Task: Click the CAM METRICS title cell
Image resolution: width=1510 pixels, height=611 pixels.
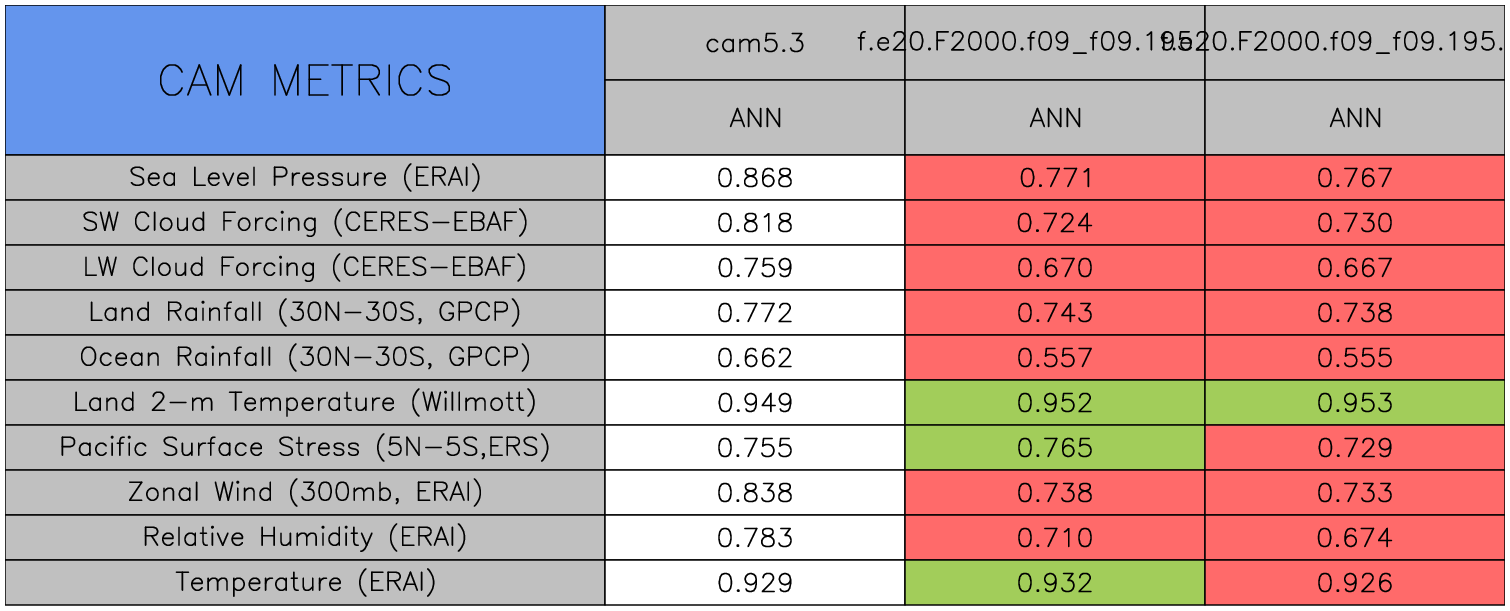Action: coord(305,80)
